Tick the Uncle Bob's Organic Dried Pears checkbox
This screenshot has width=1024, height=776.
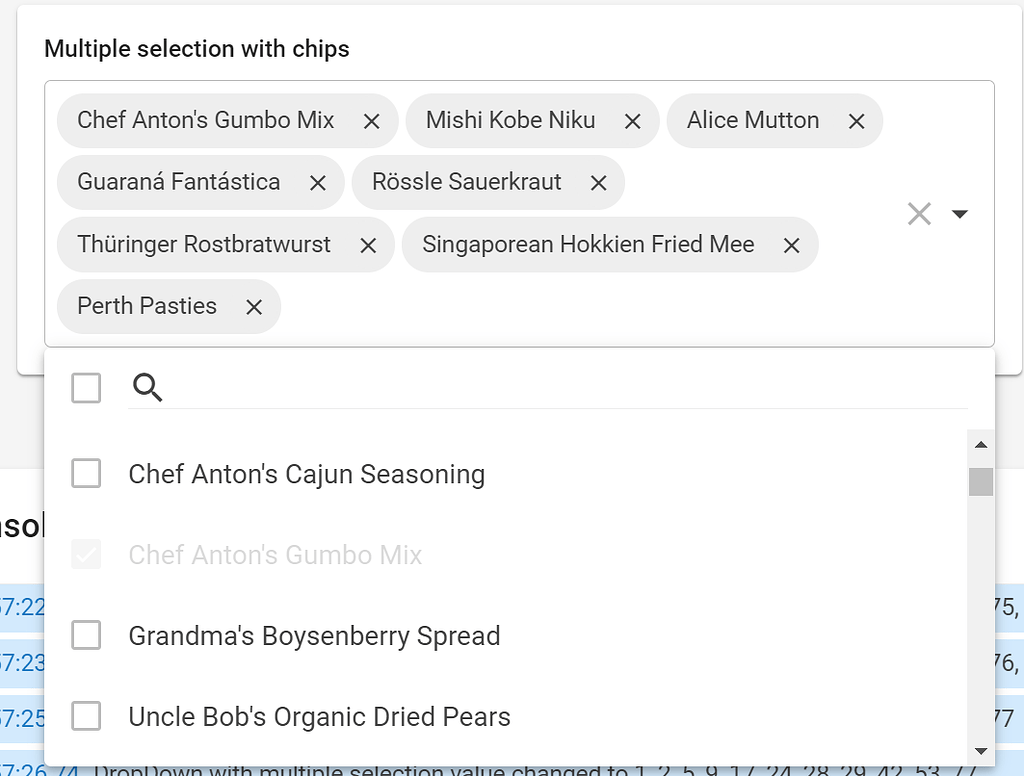tap(86, 716)
